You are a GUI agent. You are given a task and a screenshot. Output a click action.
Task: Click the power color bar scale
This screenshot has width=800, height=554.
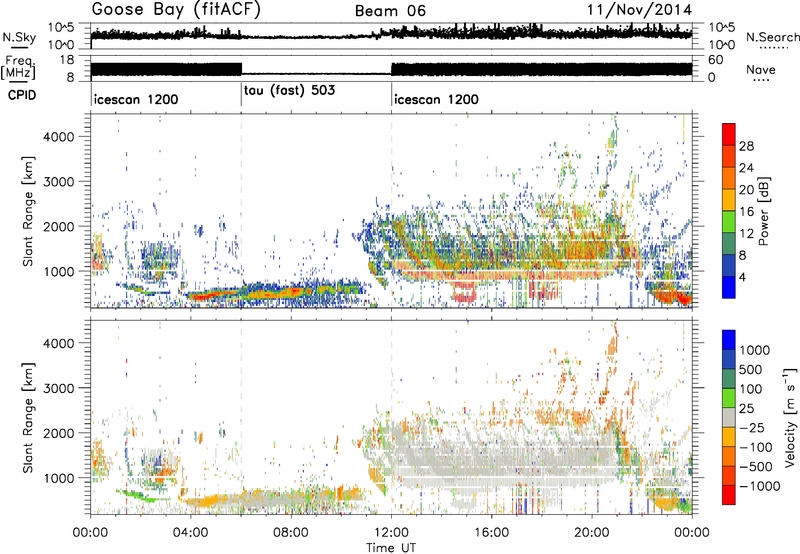(x=729, y=211)
